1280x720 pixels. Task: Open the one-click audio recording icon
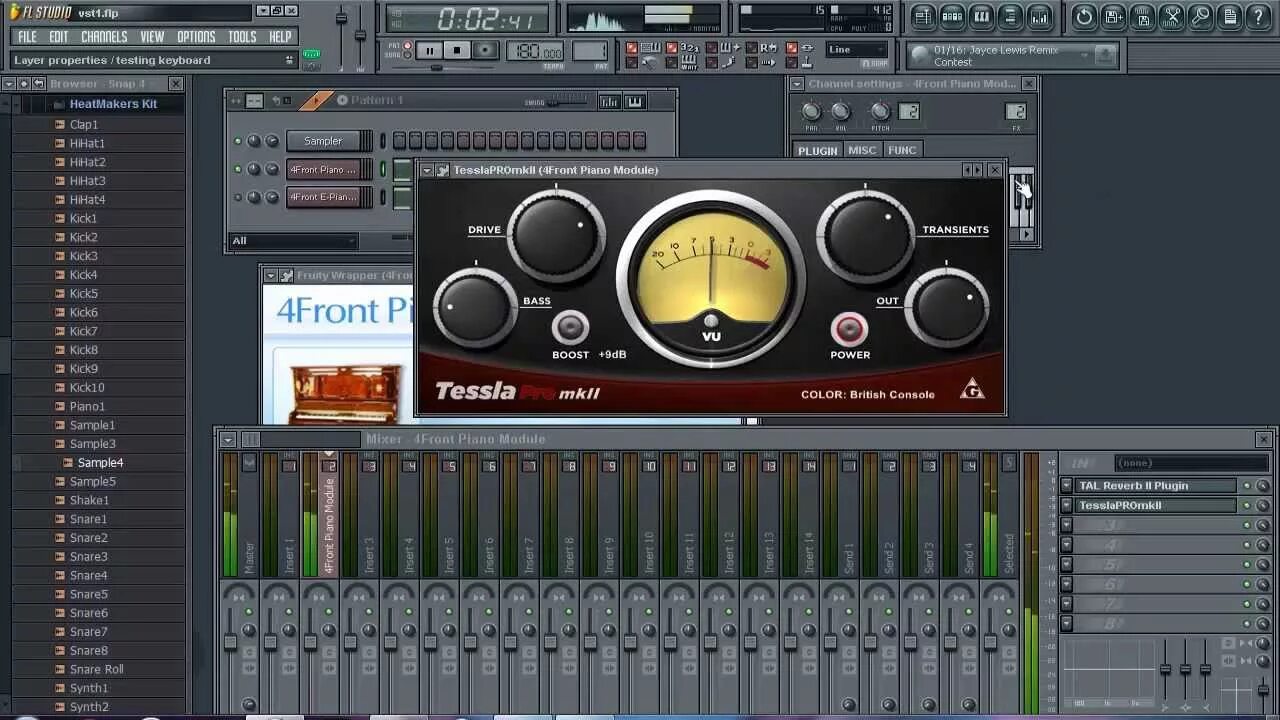tap(1200, 17)
